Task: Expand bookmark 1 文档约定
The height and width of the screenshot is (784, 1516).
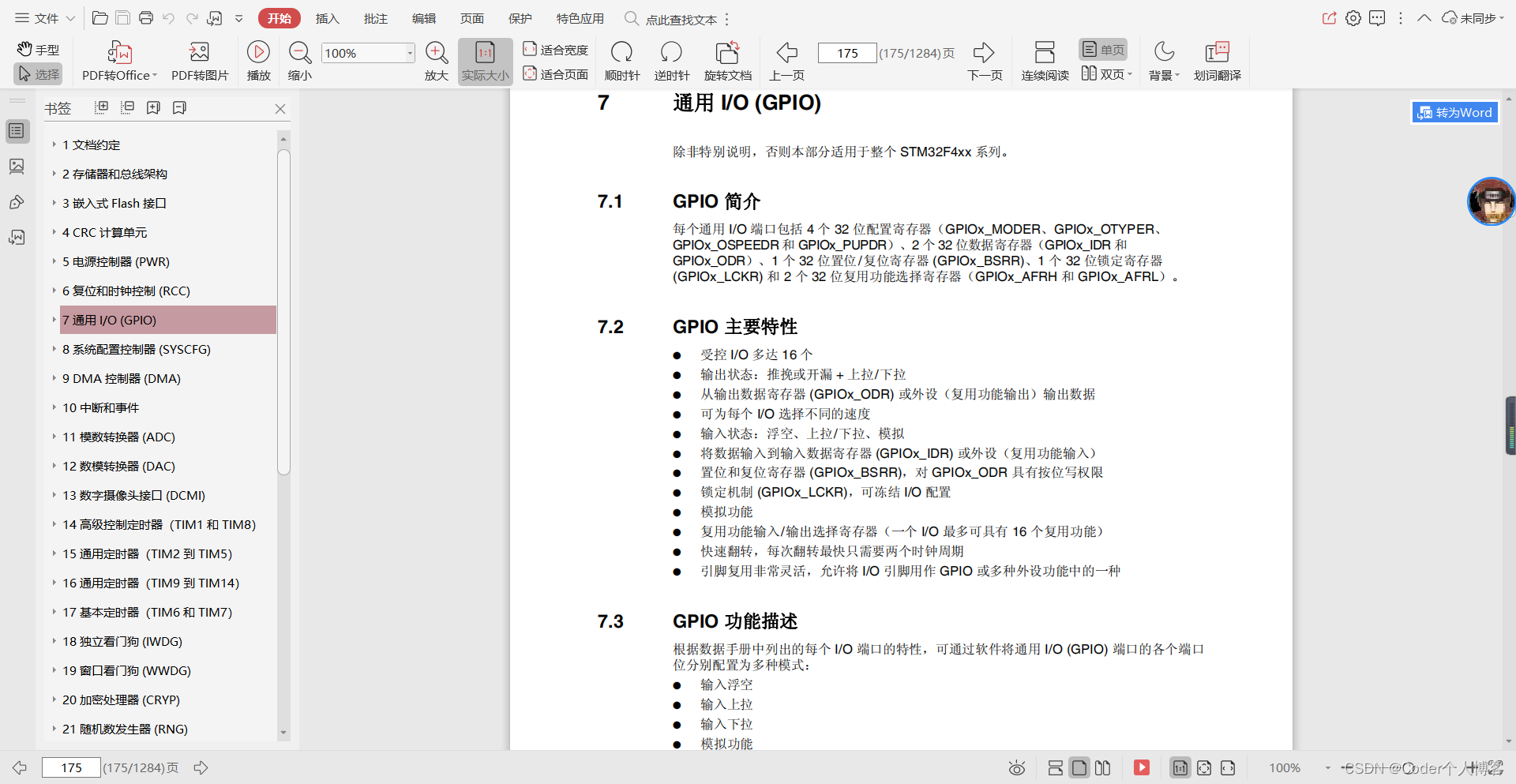Action: point(54,144)
